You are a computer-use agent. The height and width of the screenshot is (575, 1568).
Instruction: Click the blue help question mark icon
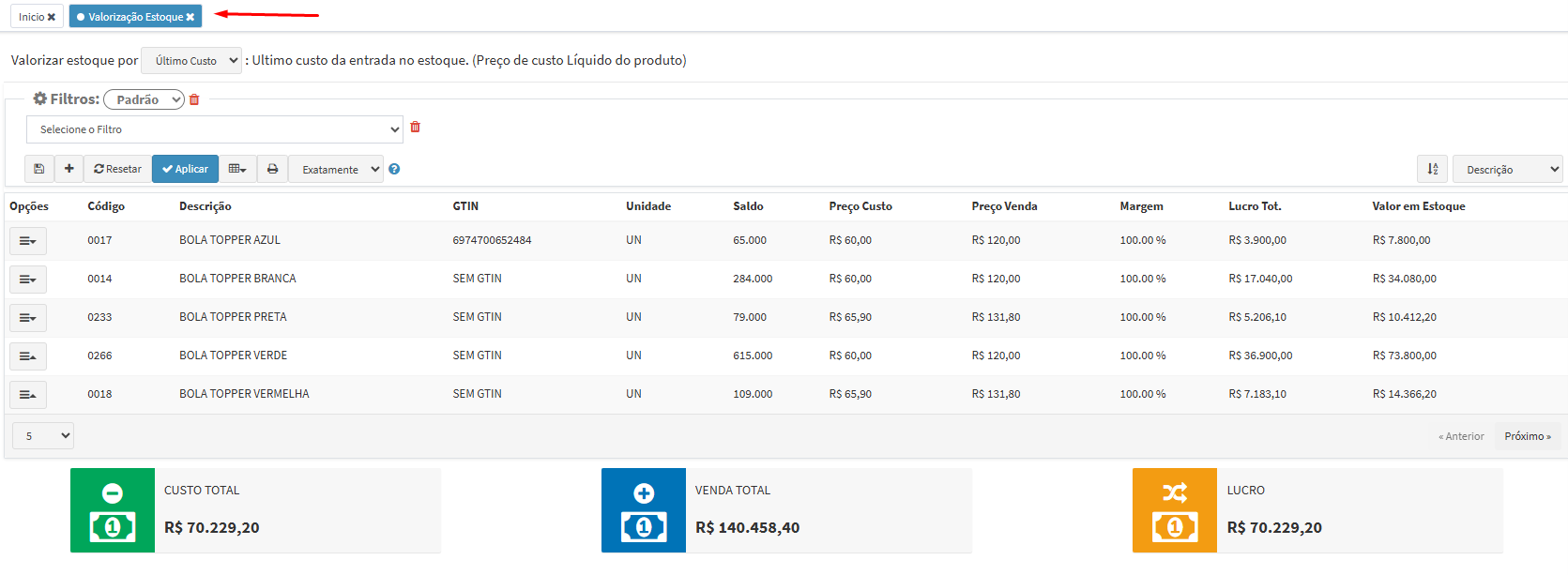pos(394,169)
